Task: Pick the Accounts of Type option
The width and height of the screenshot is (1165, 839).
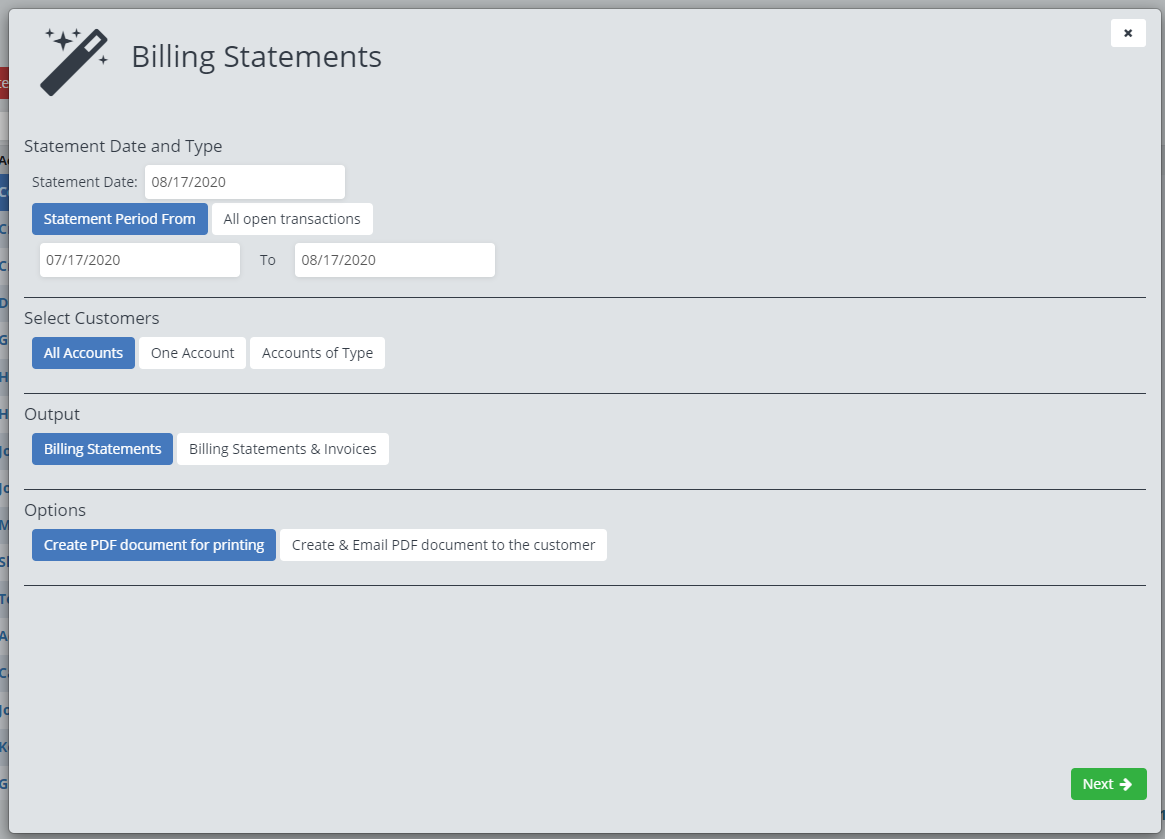Action: point(317,353)
